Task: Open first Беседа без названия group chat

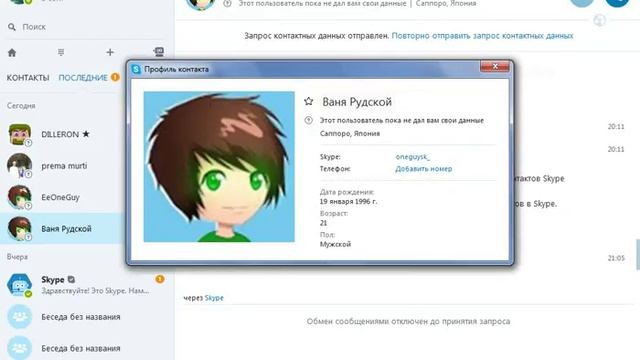Action: [x=87, y=317]
